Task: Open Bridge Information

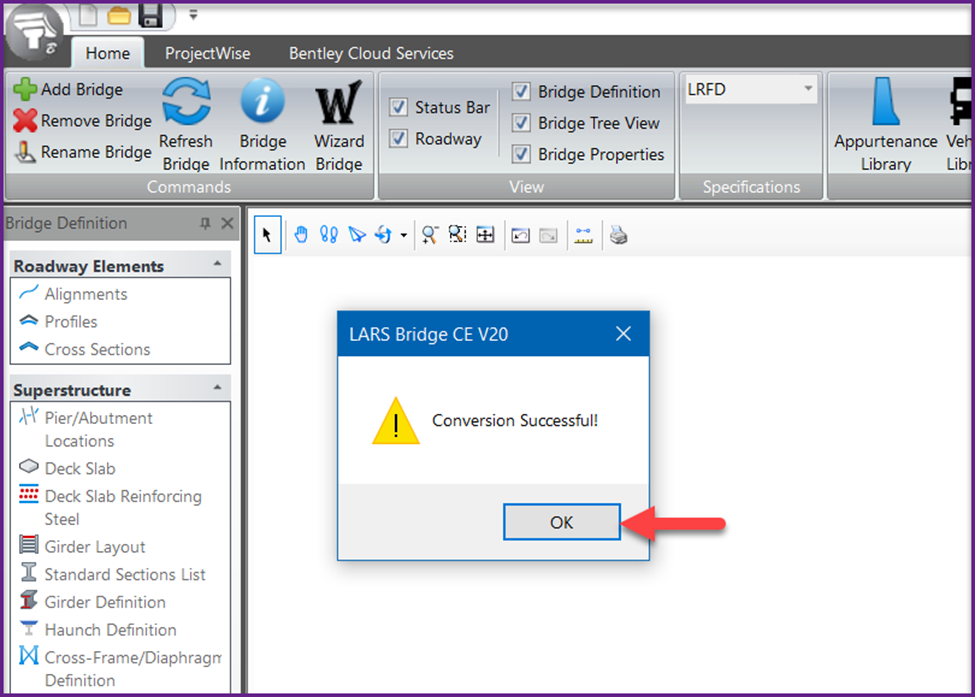Action: point(262,124)
